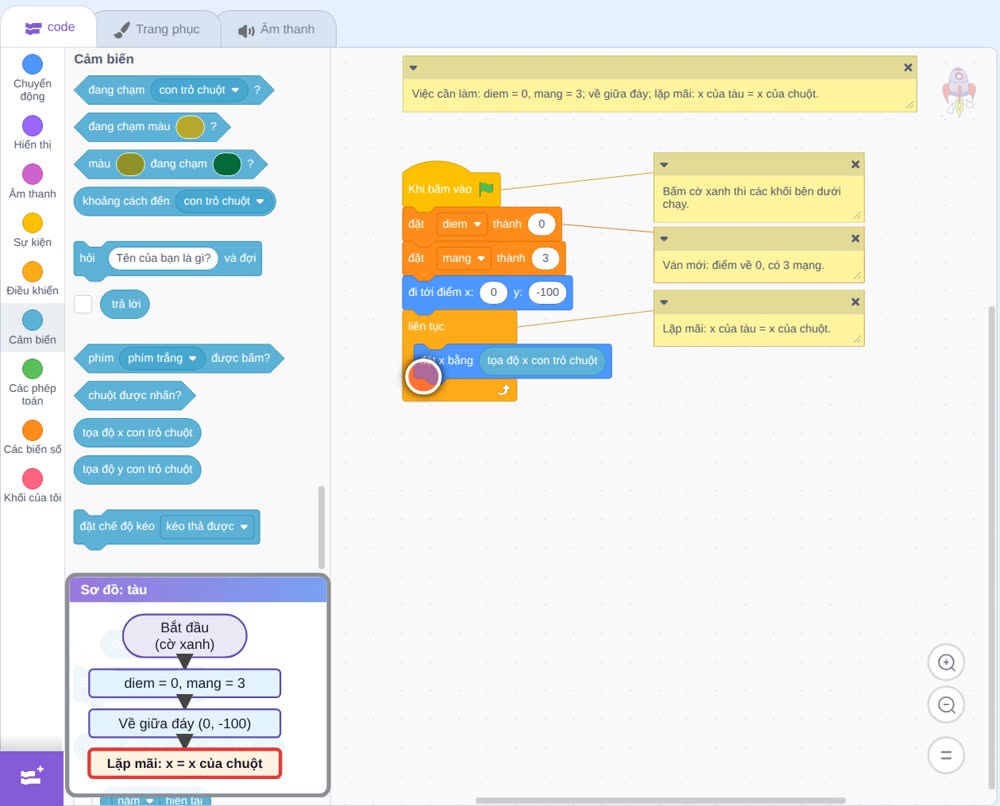Image resolution: width=1000 pixels, height=806 pixels.
Task: Edit the value 3 in đặt mang block
Action: click(x=545, y=258)
